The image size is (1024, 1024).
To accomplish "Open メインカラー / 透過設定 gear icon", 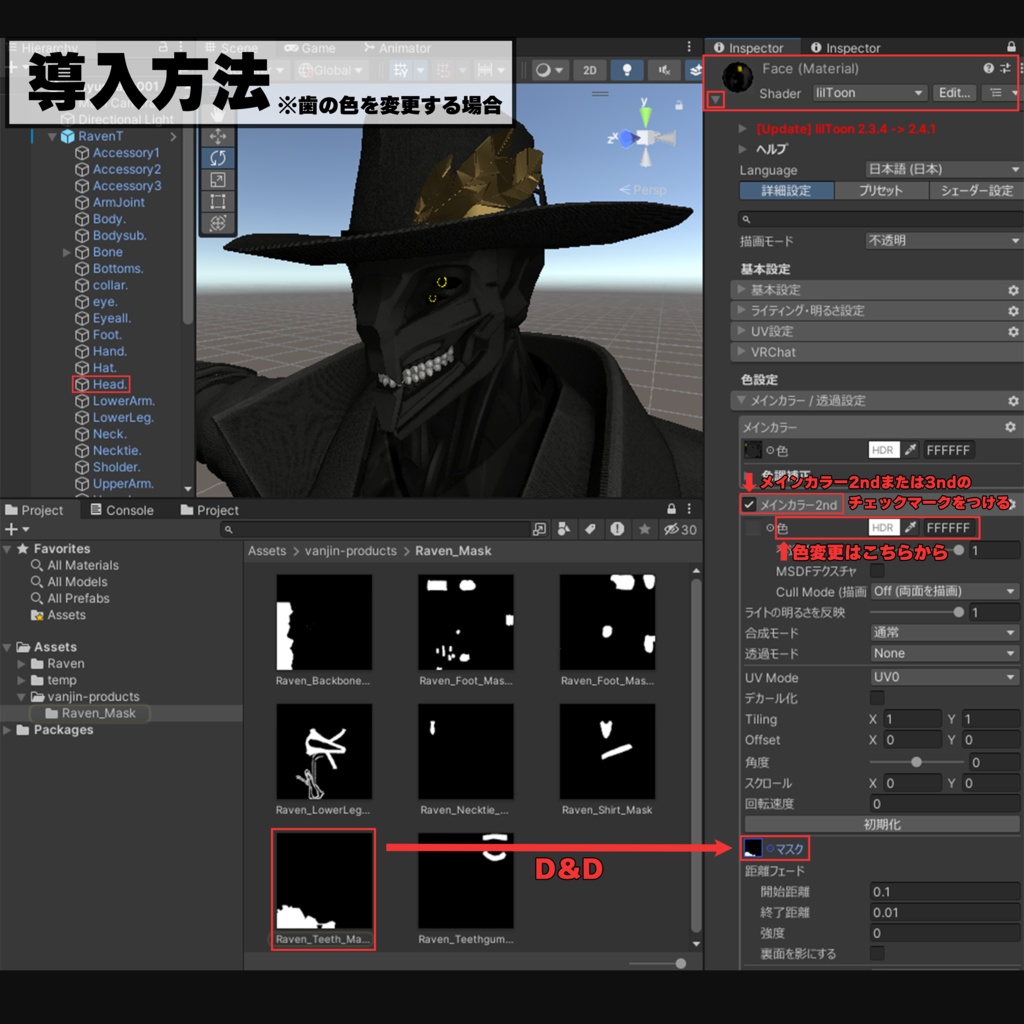I will pos(1013,401).
